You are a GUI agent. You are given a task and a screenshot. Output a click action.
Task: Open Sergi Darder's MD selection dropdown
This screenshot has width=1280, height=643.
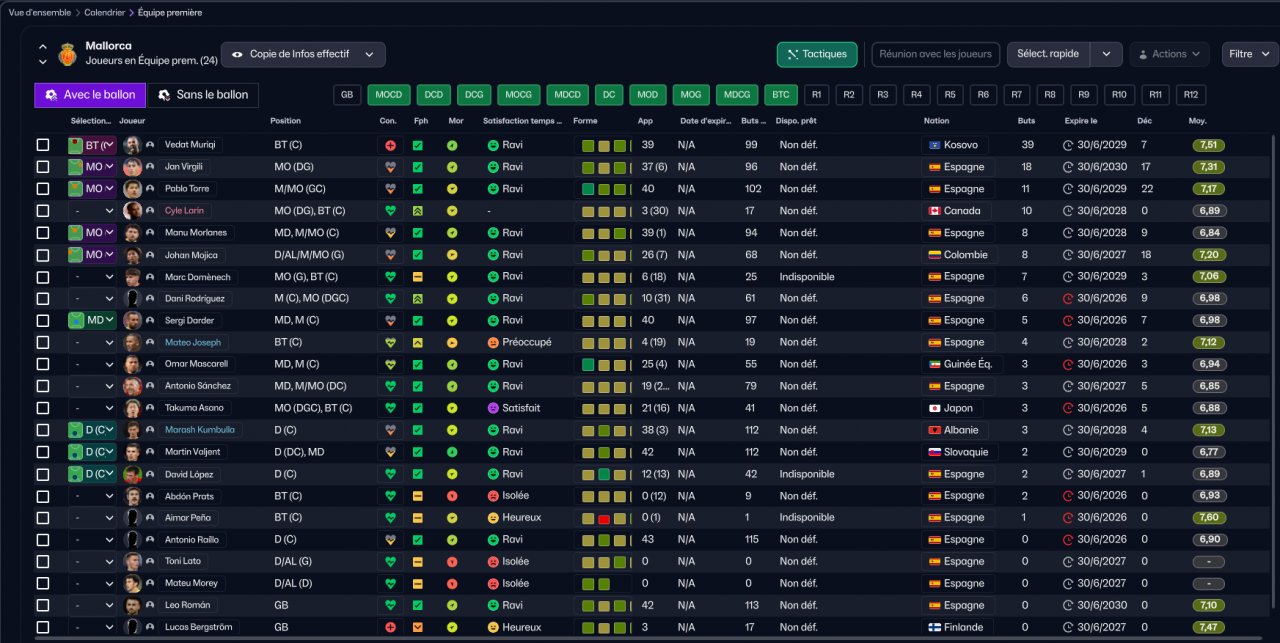[x=92, y=321]
